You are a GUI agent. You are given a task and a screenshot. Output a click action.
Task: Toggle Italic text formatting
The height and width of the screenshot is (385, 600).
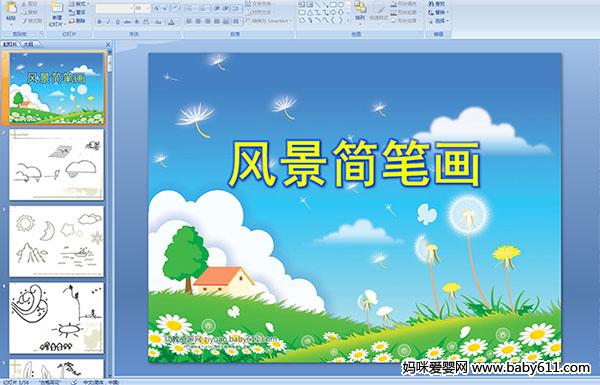coord(108,22)
